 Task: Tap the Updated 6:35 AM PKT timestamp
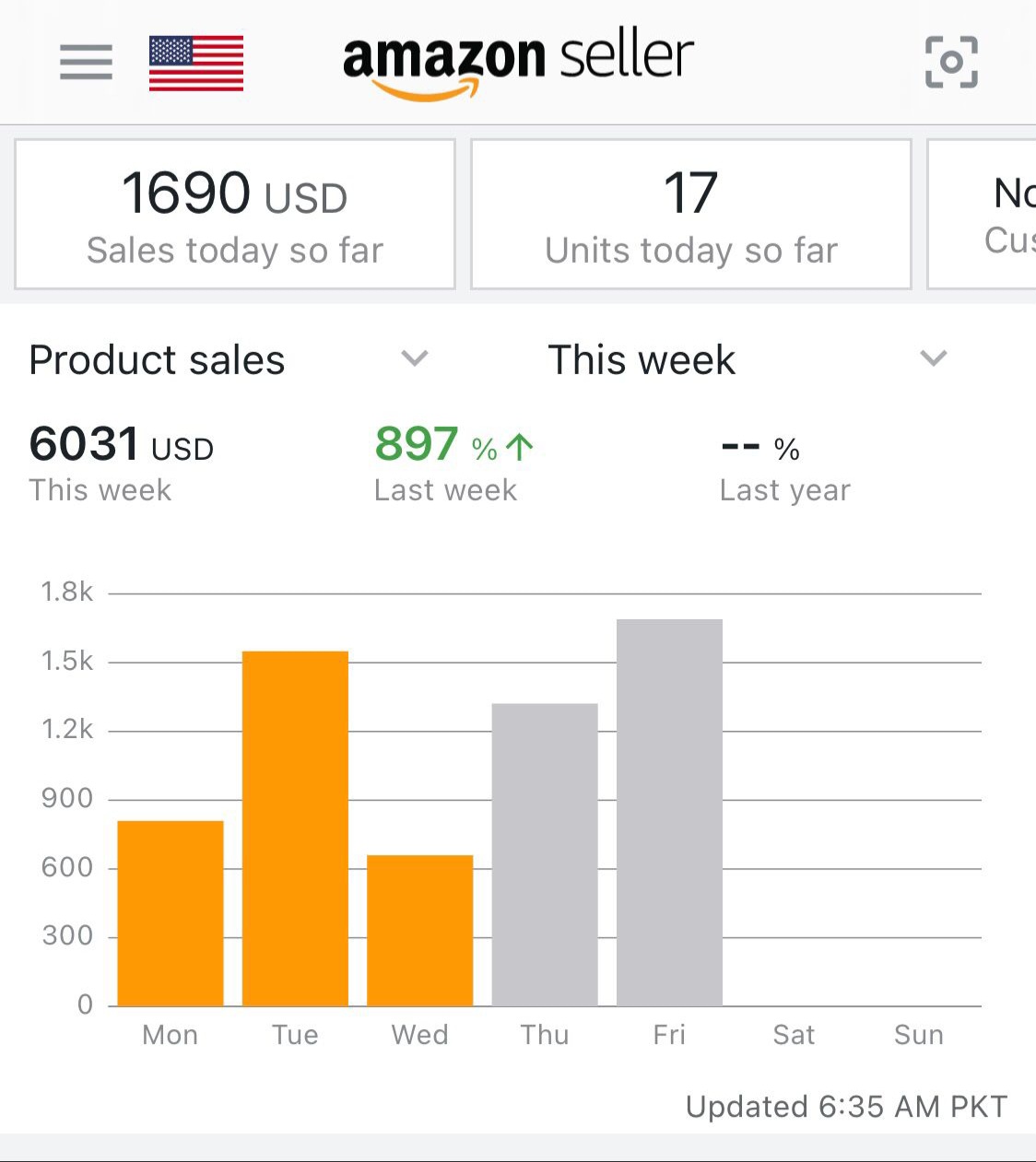click(846, 1106)
